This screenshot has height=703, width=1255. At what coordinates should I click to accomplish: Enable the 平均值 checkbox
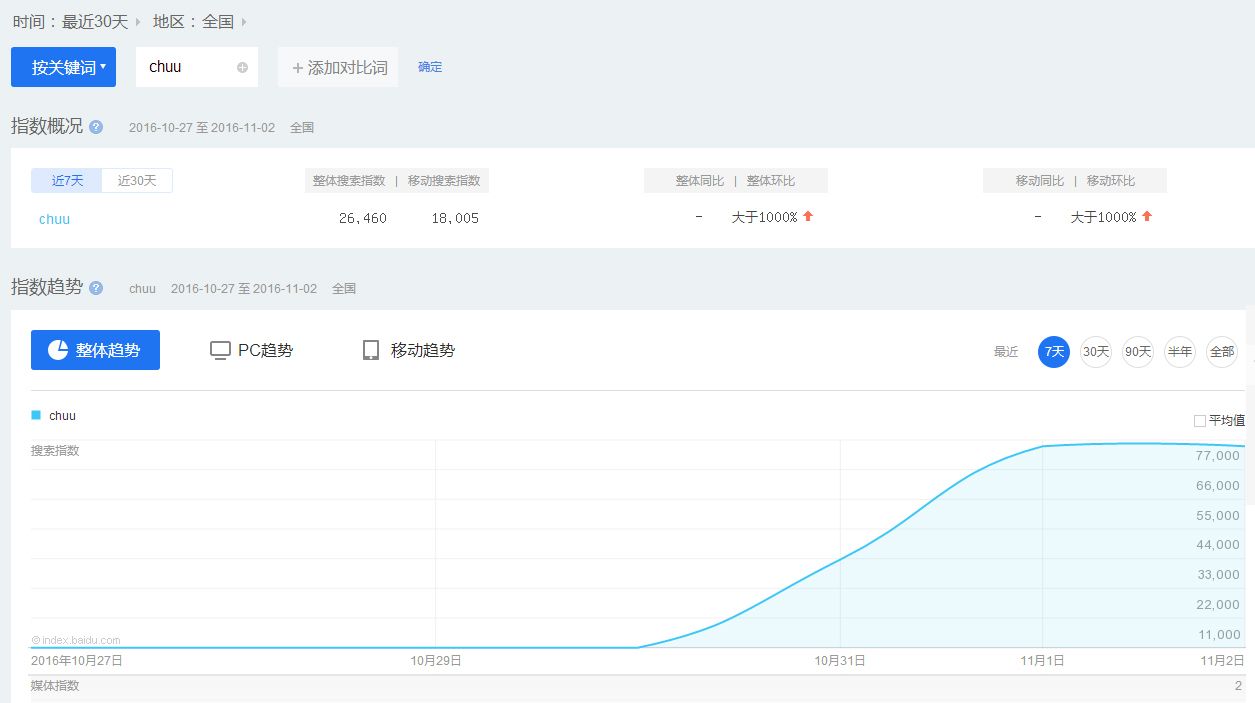point(1200,421)
